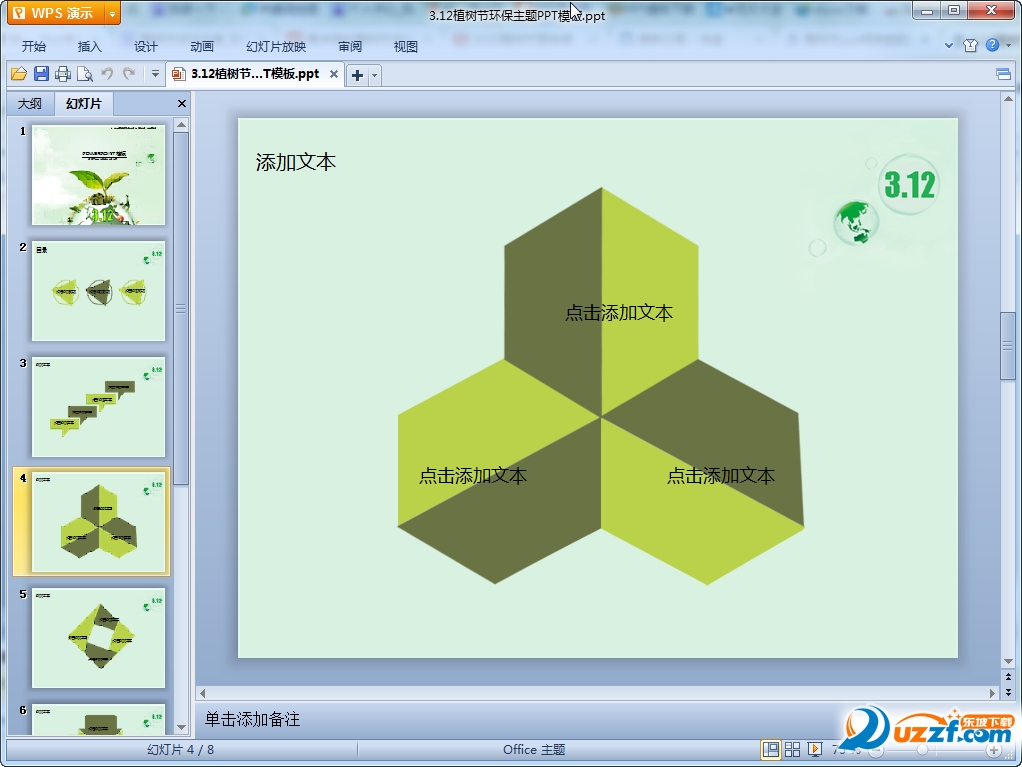Click bottom-left cube text 点击添加文本
Viewport: 1022px width, 767px height.
pyautogui.click(x=473, y=476)
